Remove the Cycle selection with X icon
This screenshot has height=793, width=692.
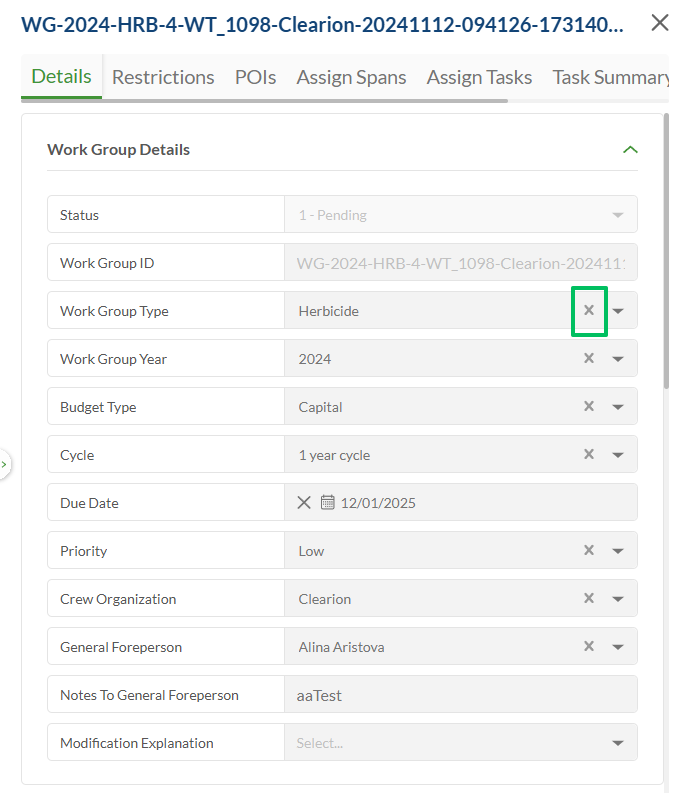tap(589, 455)
